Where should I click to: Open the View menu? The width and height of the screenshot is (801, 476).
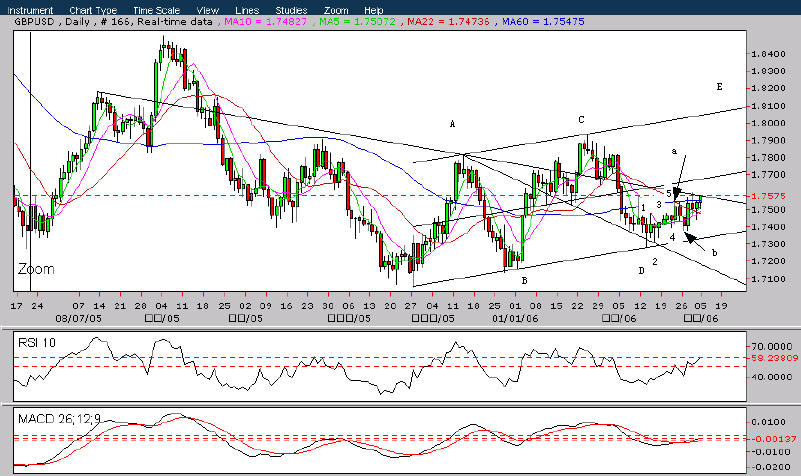208,10
